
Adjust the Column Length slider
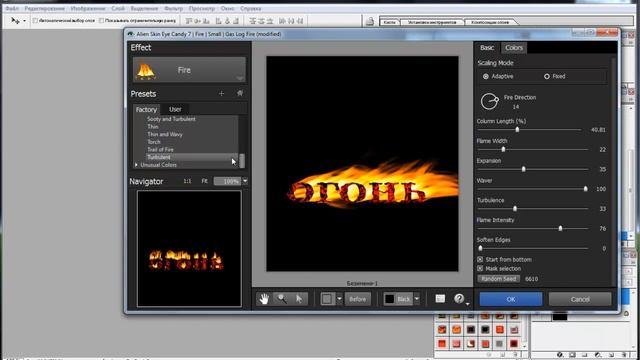[x=517, y=130]
